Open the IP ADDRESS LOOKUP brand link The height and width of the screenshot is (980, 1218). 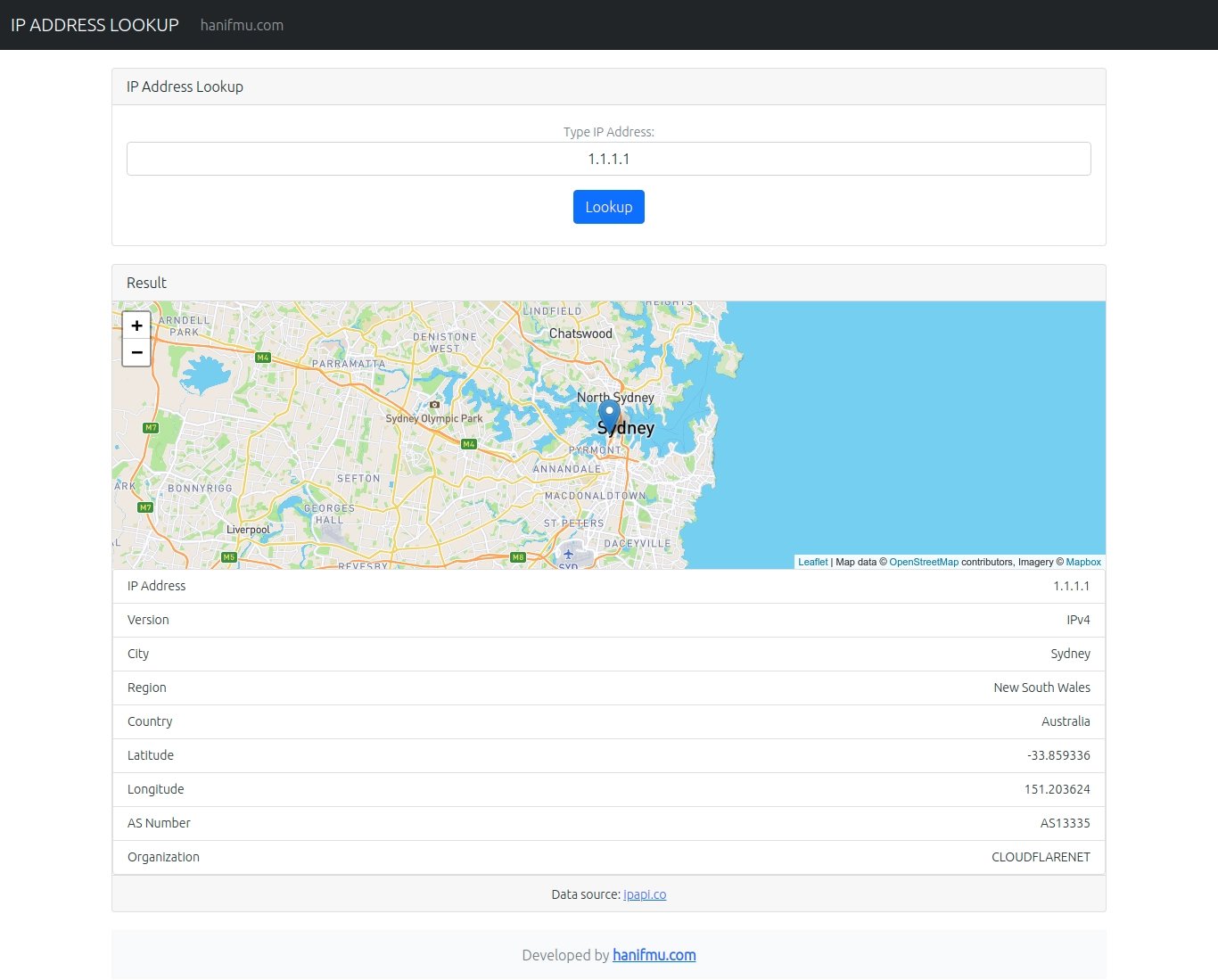coord(95,25)
